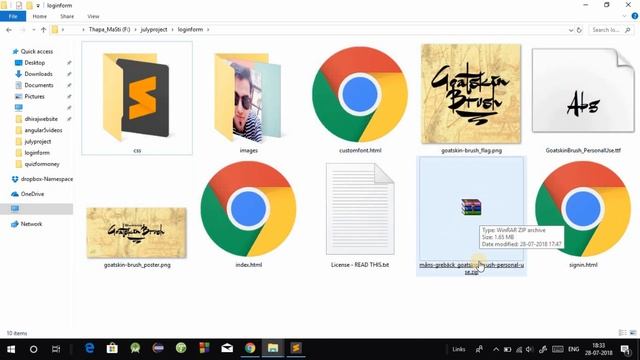640x360 pixels.
Task: Open angular5videos folder in sidebar
Action: point(43,130)
